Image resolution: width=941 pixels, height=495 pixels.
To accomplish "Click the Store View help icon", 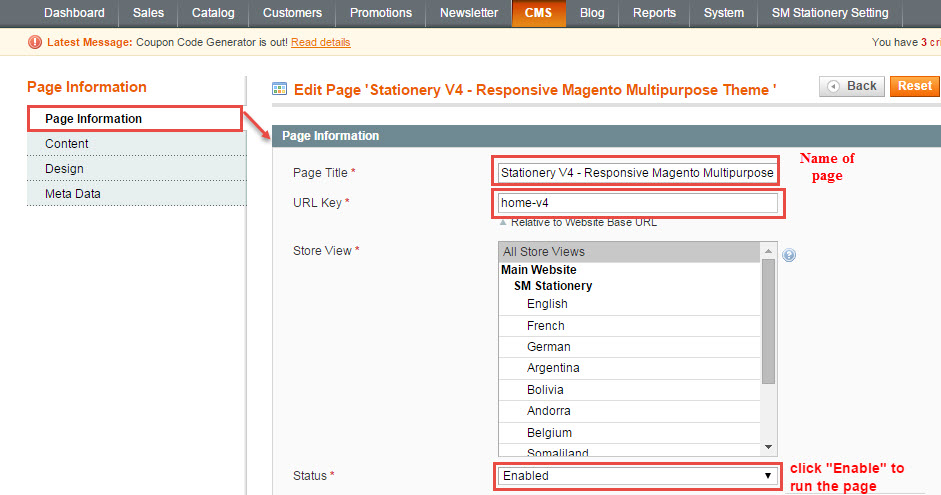I will (789, 255).
